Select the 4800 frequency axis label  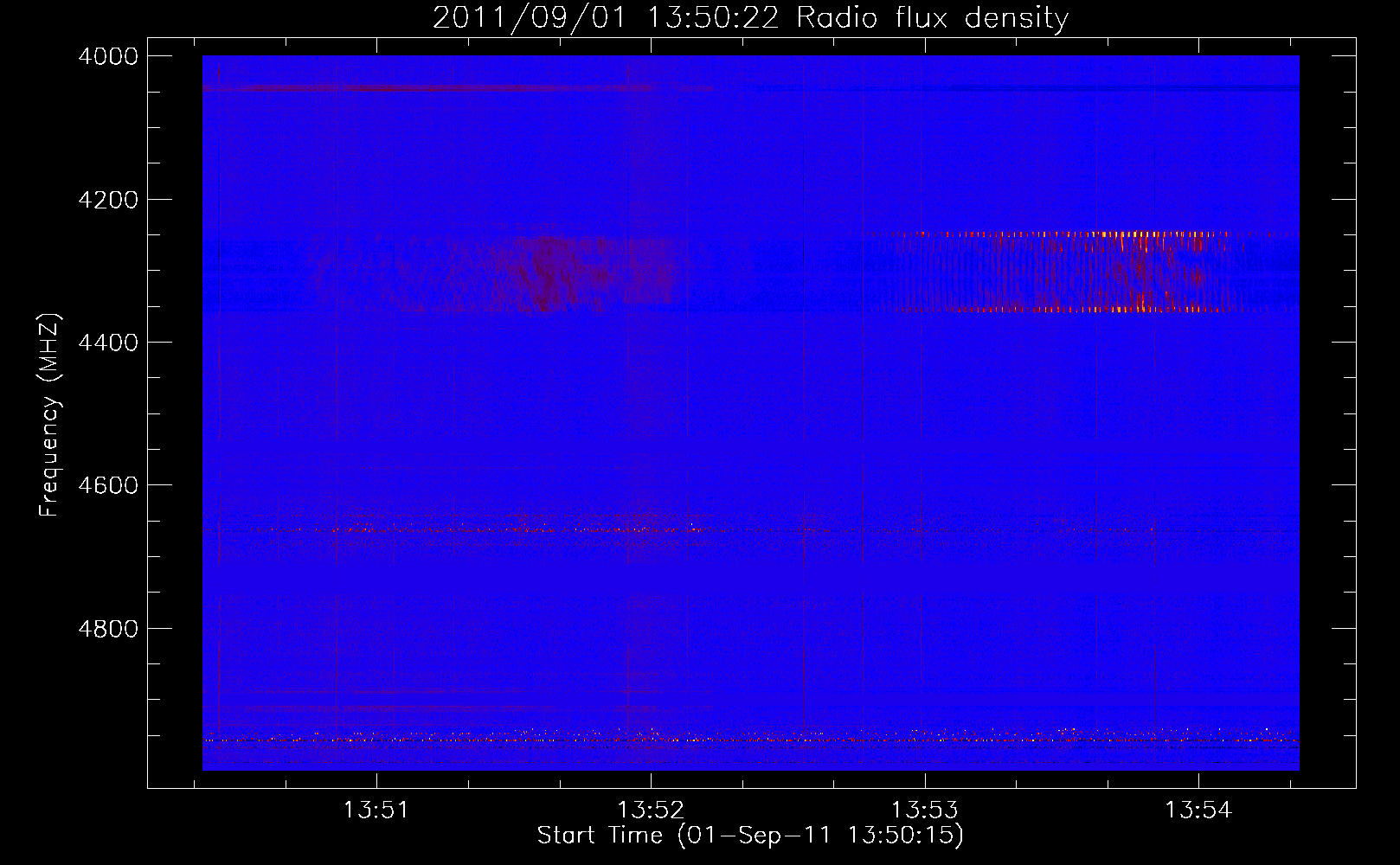108,629
